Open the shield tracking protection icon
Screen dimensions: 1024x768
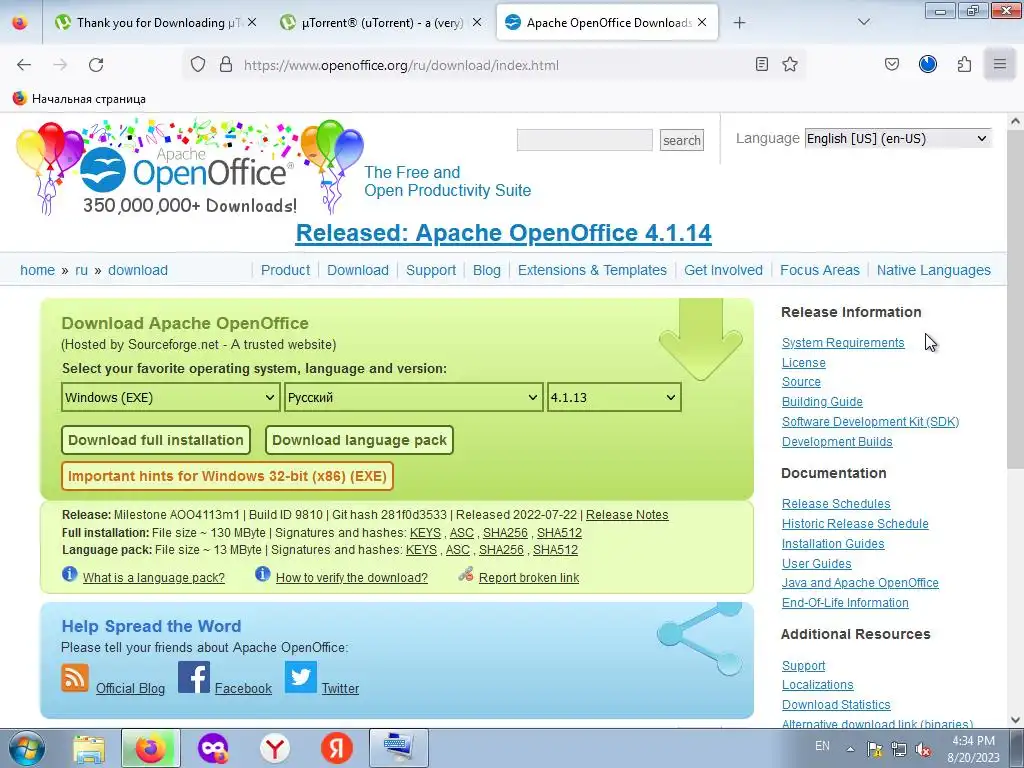pos(198,65)
